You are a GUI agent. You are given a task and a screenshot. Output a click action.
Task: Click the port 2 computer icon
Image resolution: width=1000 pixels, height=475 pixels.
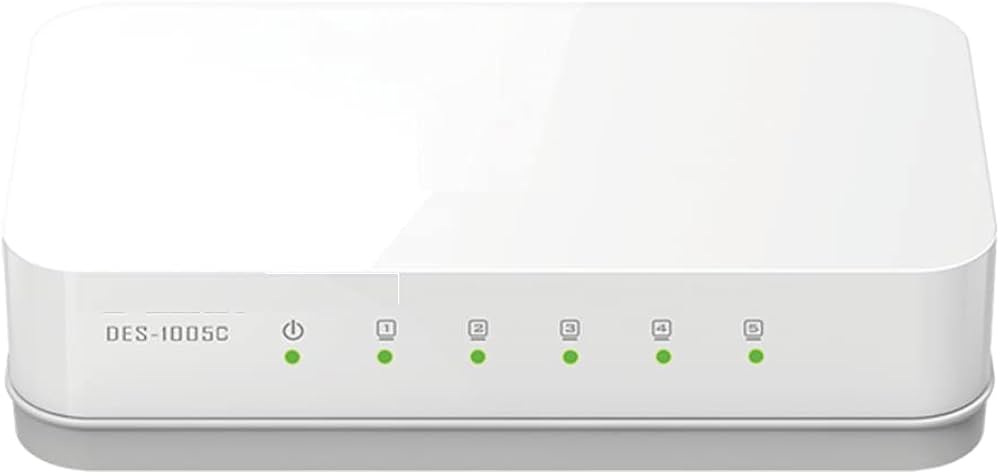(x=478, y=330)
